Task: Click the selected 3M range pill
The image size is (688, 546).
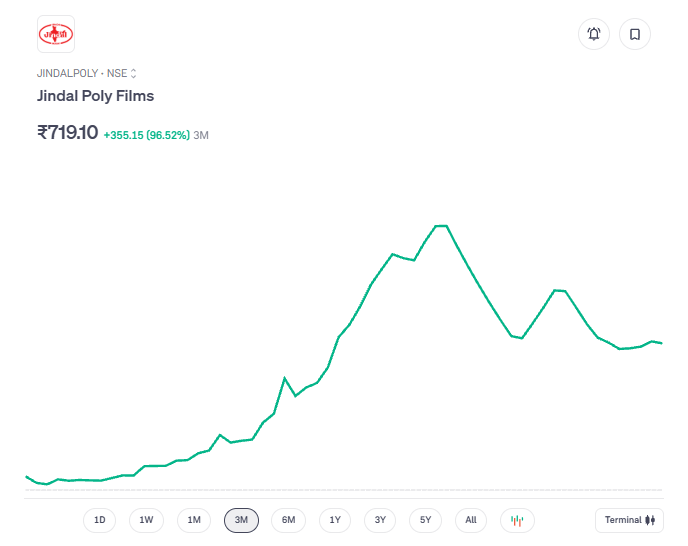Action: (x=241, y=520)
